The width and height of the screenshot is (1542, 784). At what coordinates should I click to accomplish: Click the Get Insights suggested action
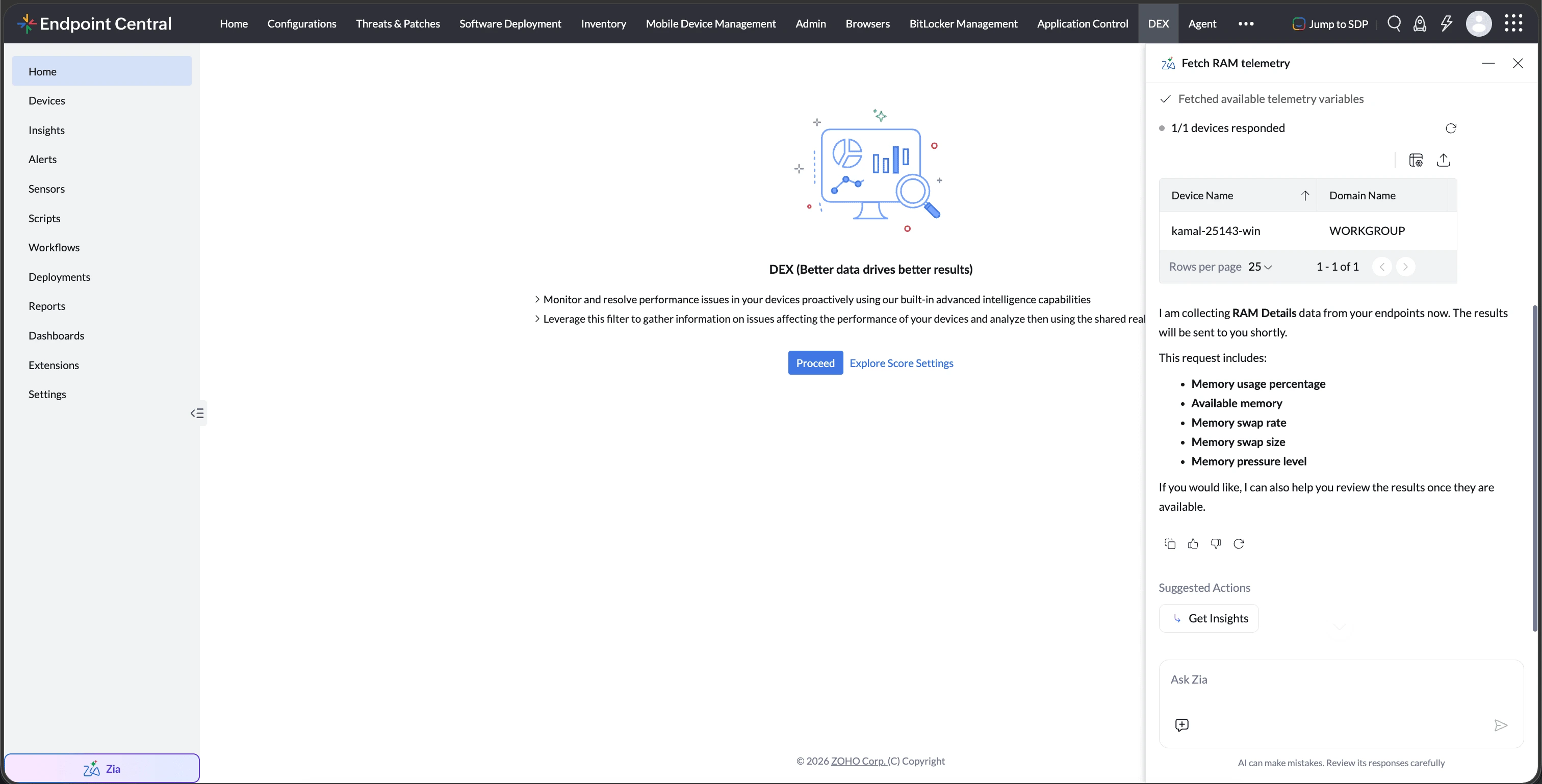coord(1209,618)
